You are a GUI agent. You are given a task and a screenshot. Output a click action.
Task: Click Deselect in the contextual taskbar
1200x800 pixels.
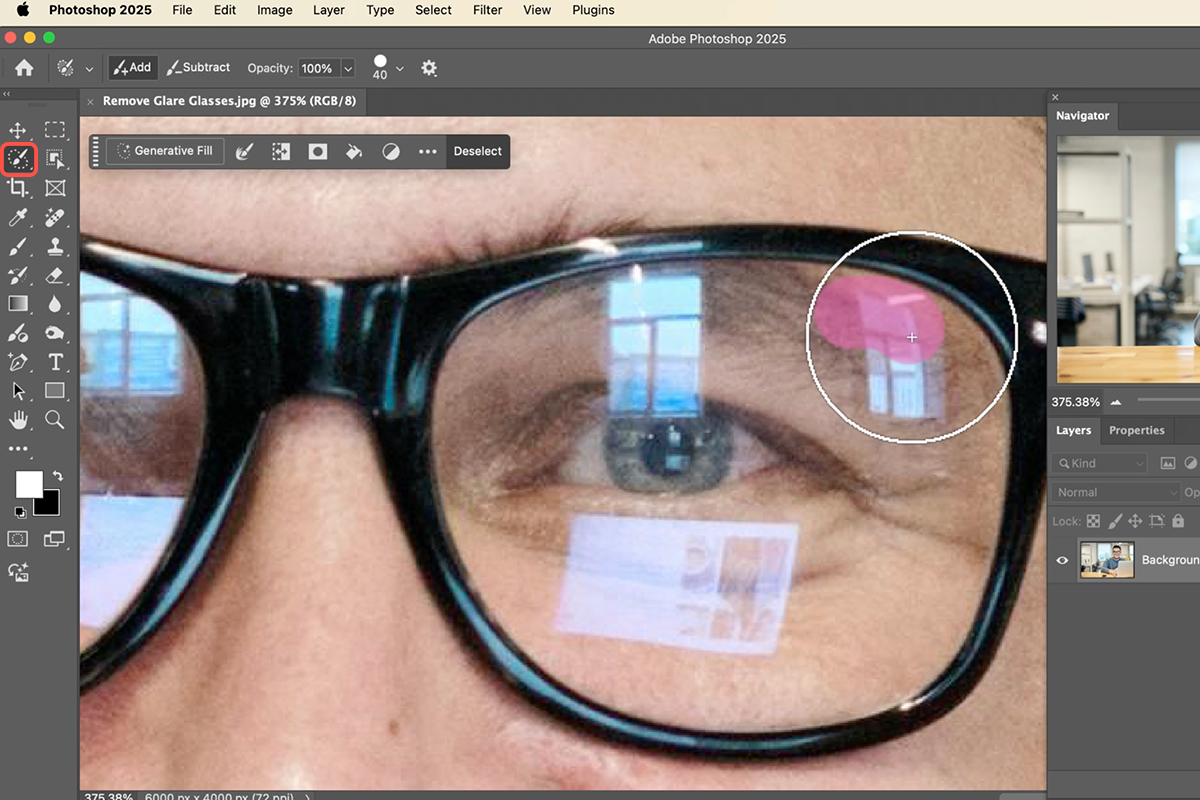477,151
